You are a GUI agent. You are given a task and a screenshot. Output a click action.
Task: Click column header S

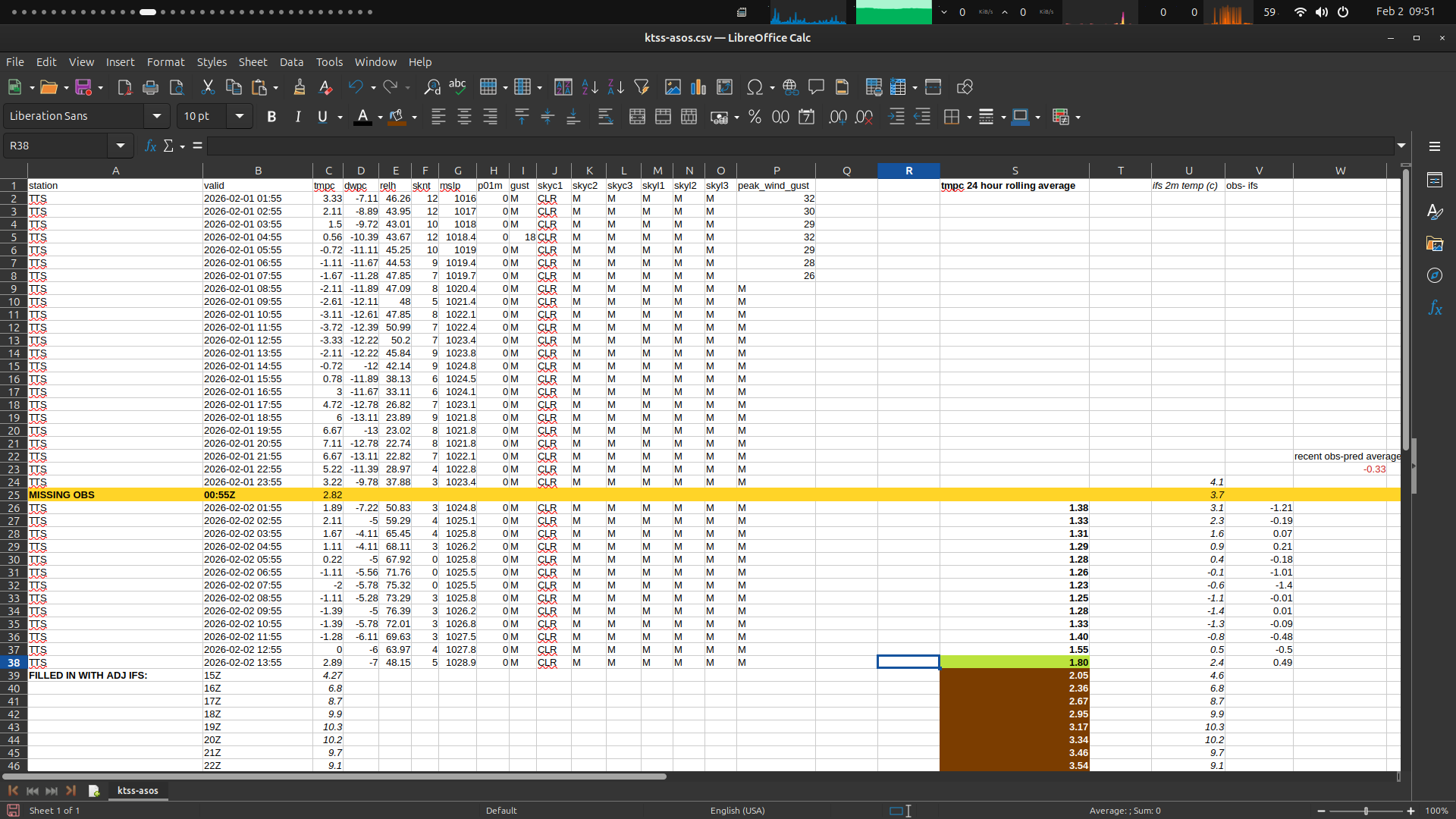1015,171
